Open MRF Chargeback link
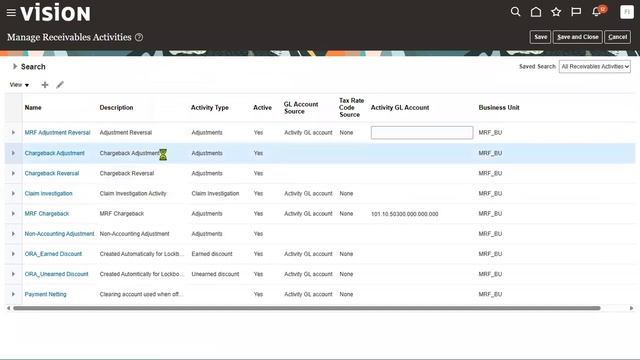This screenshot has height=360, width=640. pyautogui.click(x=47, y=213)
